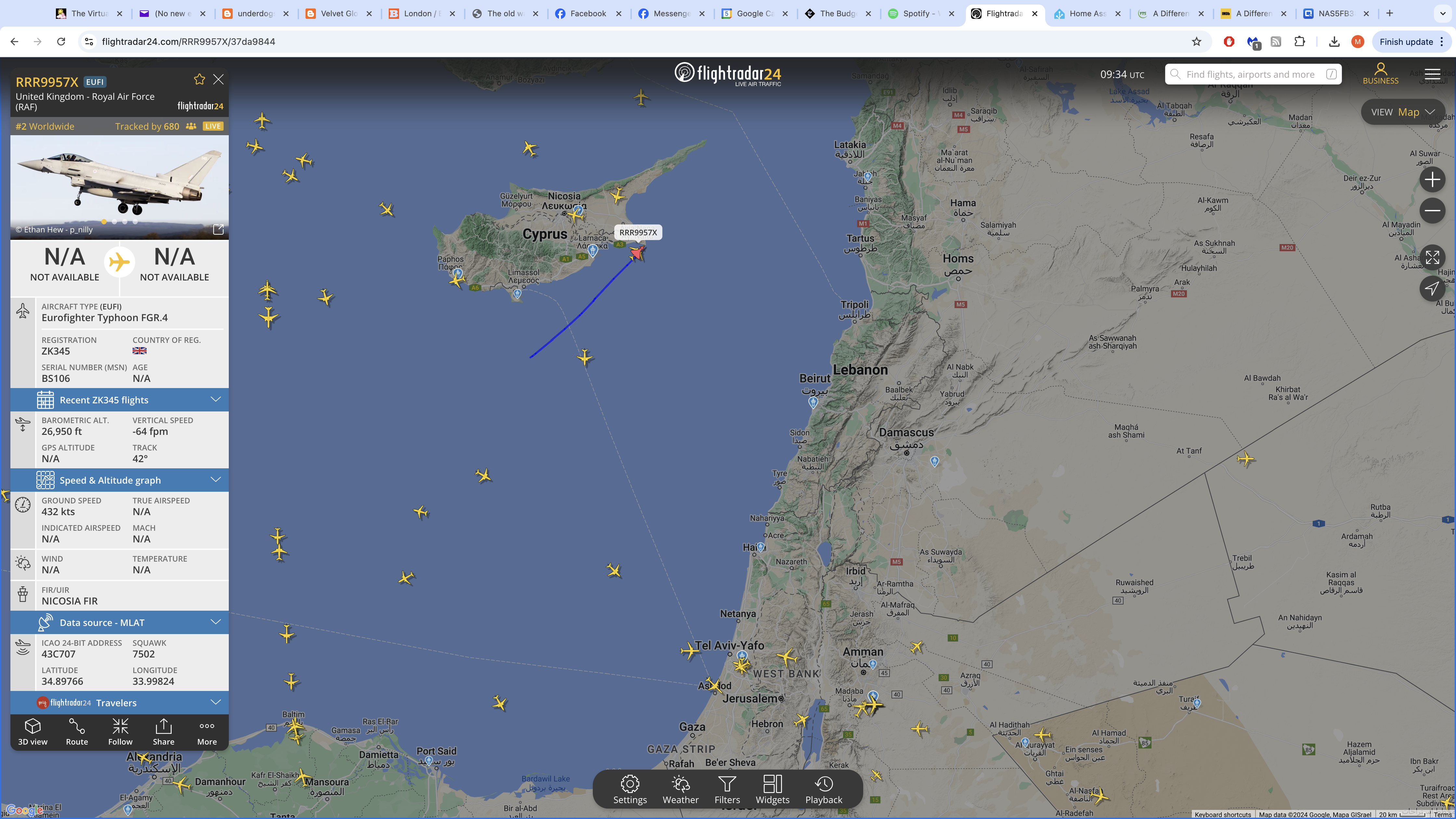This screenshot has width=1456, height=819.
Task: Zoom in the map with plus button
Action: click(1432, 180)
